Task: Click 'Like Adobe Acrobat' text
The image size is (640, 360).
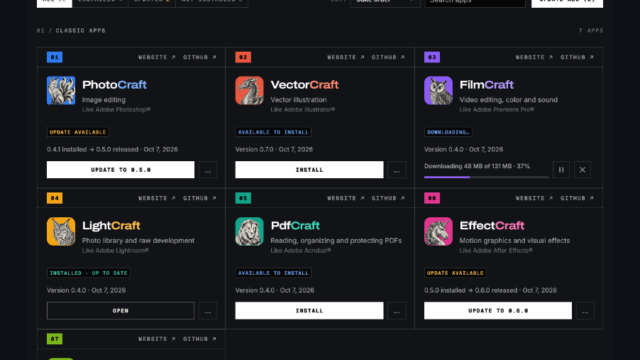Action: (301, 251)
